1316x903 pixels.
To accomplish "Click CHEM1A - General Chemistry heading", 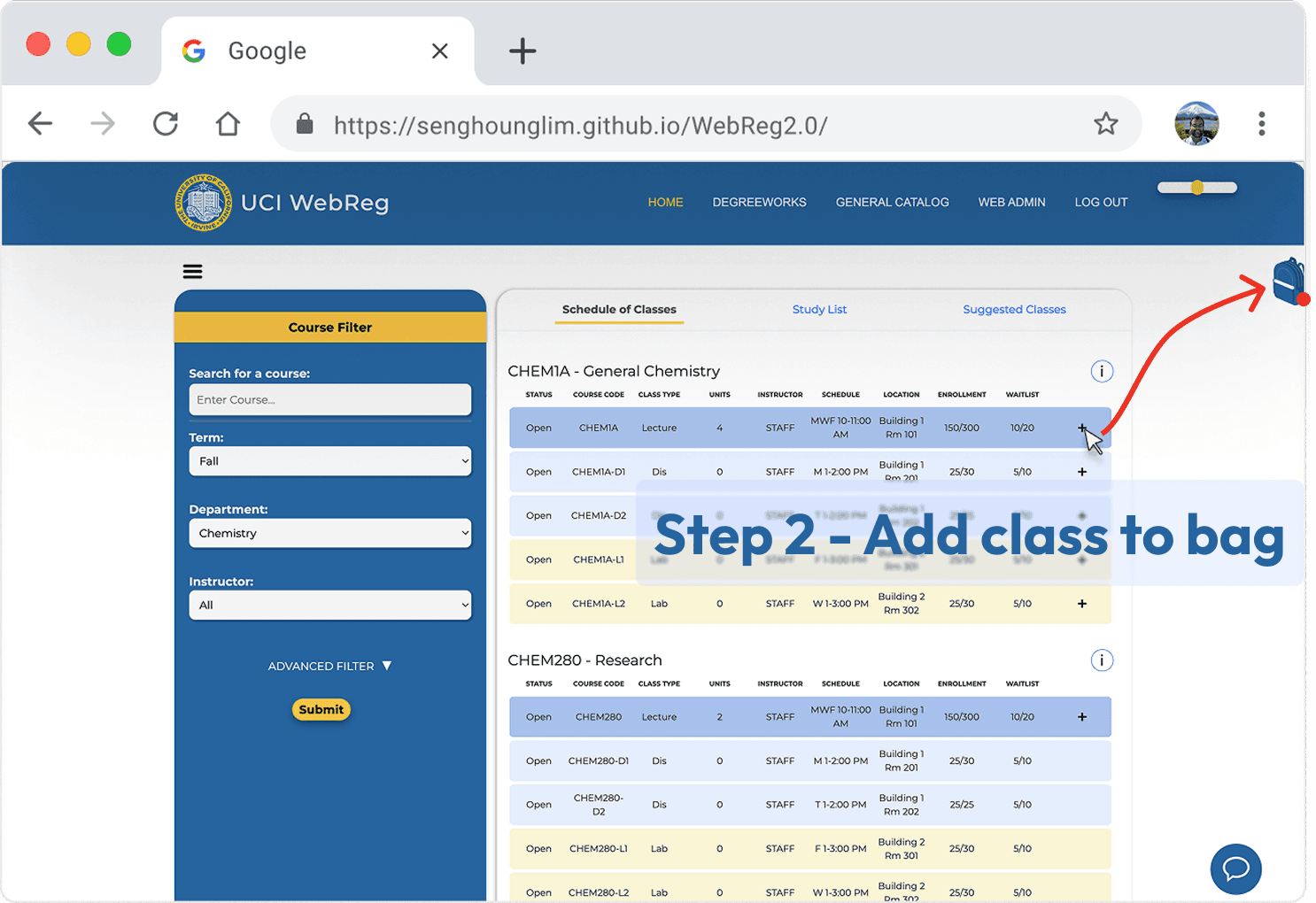I will pyautogui.click(x=614, y=371).
